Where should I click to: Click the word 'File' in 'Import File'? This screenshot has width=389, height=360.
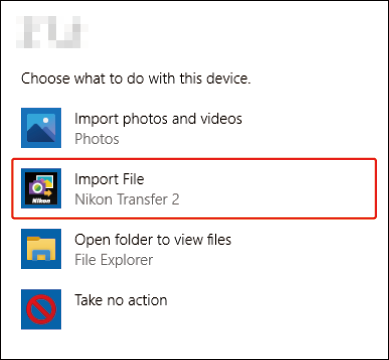point(132,179)
